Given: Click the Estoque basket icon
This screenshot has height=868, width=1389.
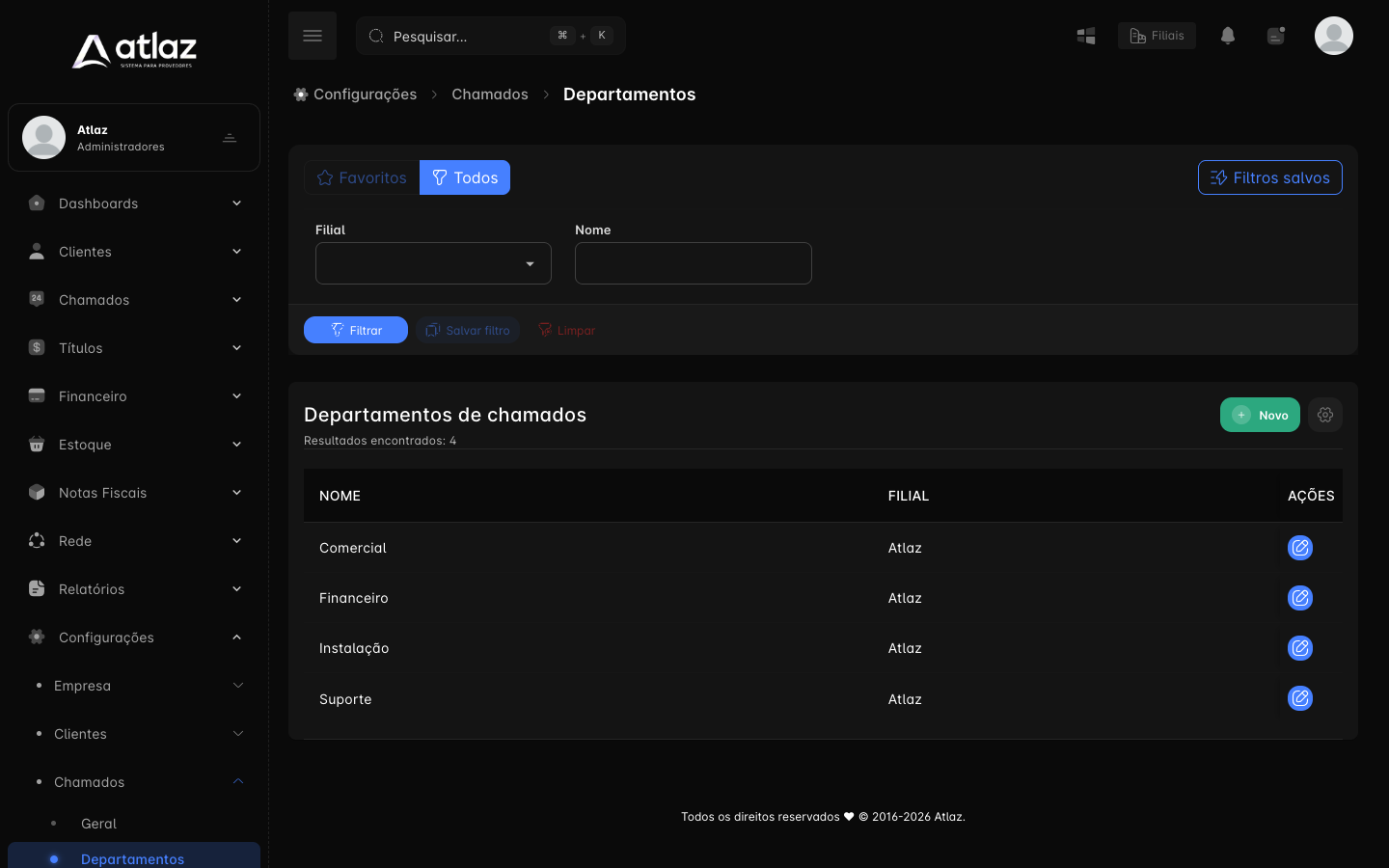Looking at the screenshot, I should pyautogui.click(x=37, y=444).
